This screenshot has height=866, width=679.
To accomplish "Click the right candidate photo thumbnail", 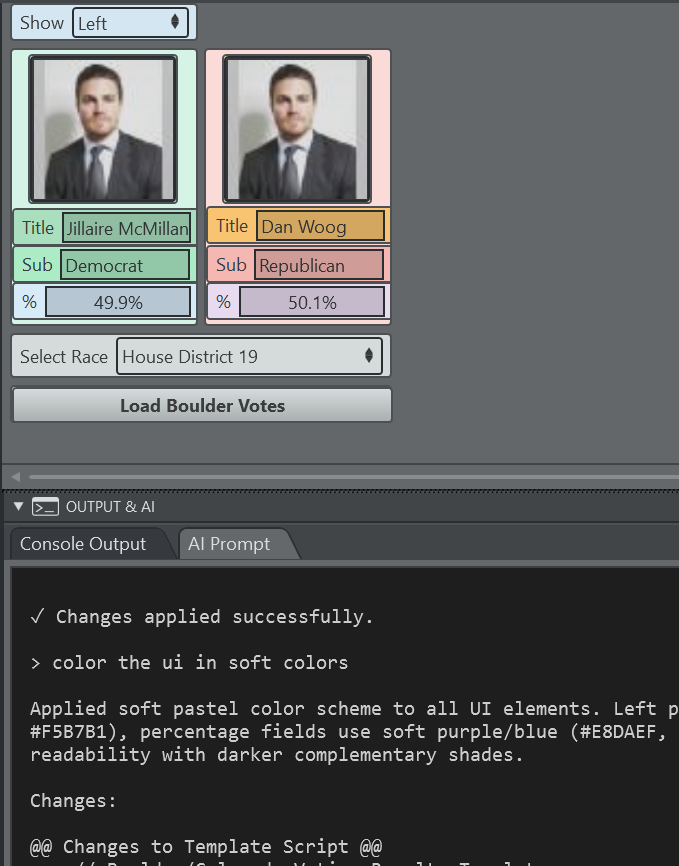I will [x=297, y=129].
